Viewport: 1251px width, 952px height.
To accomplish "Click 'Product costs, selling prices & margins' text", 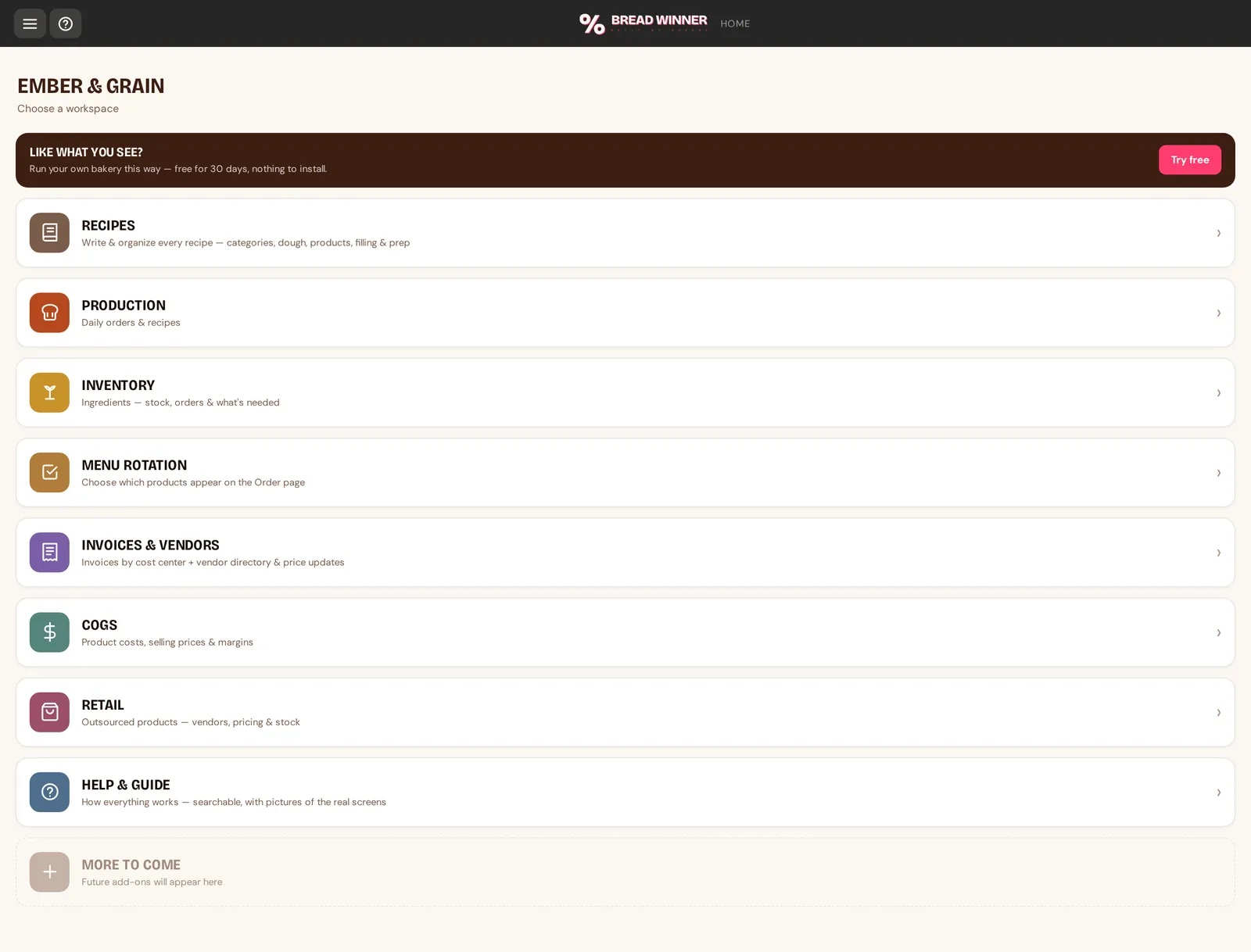I will tap(167, 642).
